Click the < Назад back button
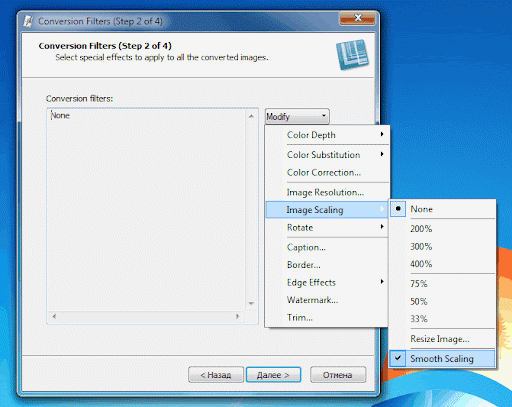 (216, 375)
